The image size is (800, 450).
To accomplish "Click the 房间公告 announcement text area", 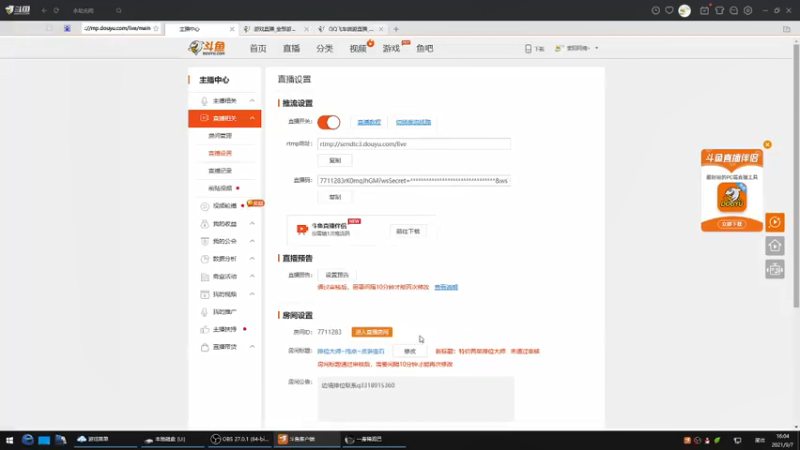I will coord(416,399).
